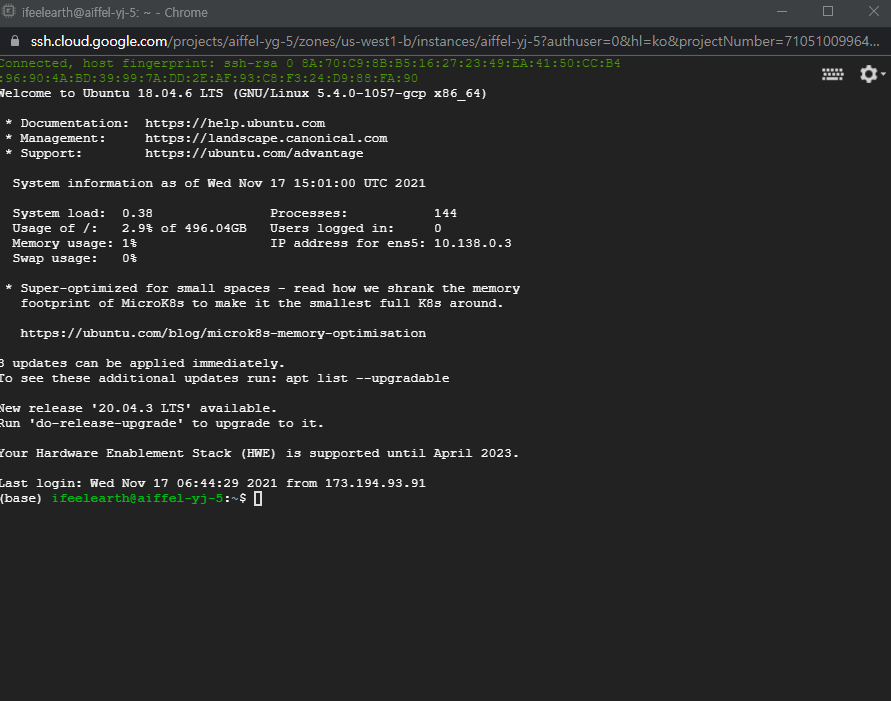Click the microk8s-memory-optimisation blog URL
Viewport: 891px width, 701px height.
[x=223, y=333]
